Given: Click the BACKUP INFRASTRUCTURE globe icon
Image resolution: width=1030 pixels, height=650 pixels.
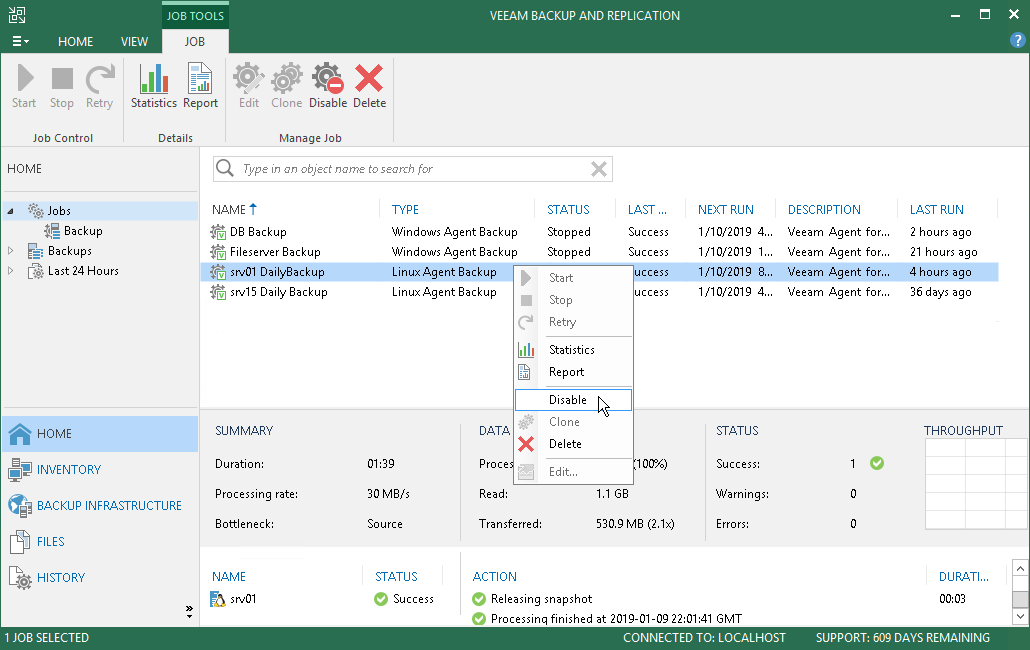Looking at the screenshot, I should pyautogui.click(x=20, y=506).
